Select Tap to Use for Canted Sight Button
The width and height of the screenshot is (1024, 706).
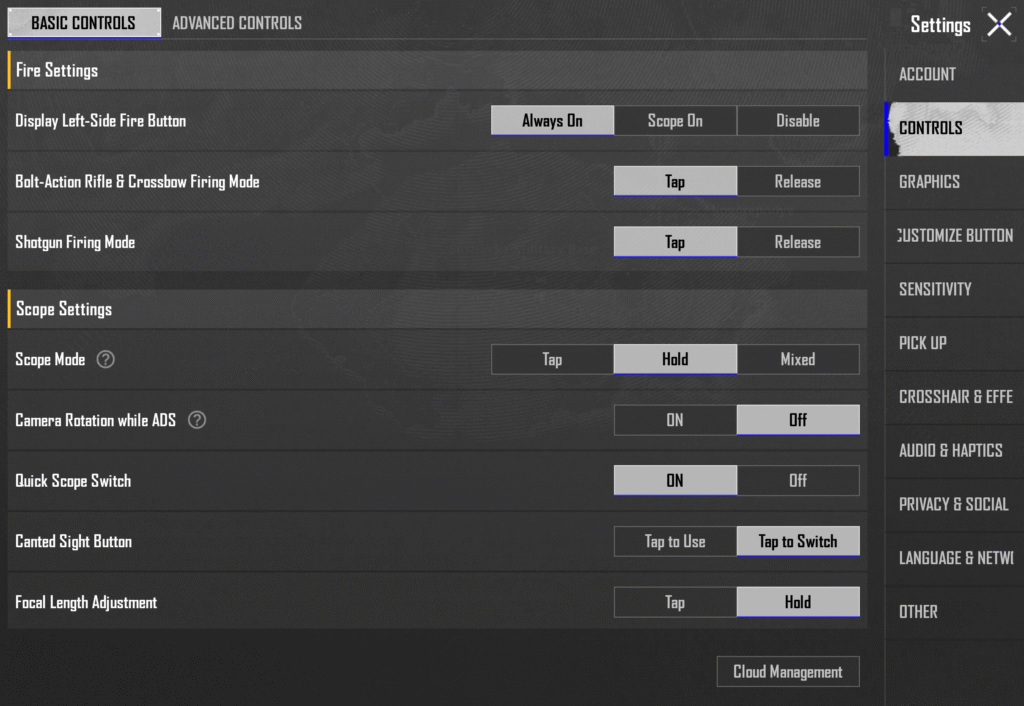click(x=675, y=542)
